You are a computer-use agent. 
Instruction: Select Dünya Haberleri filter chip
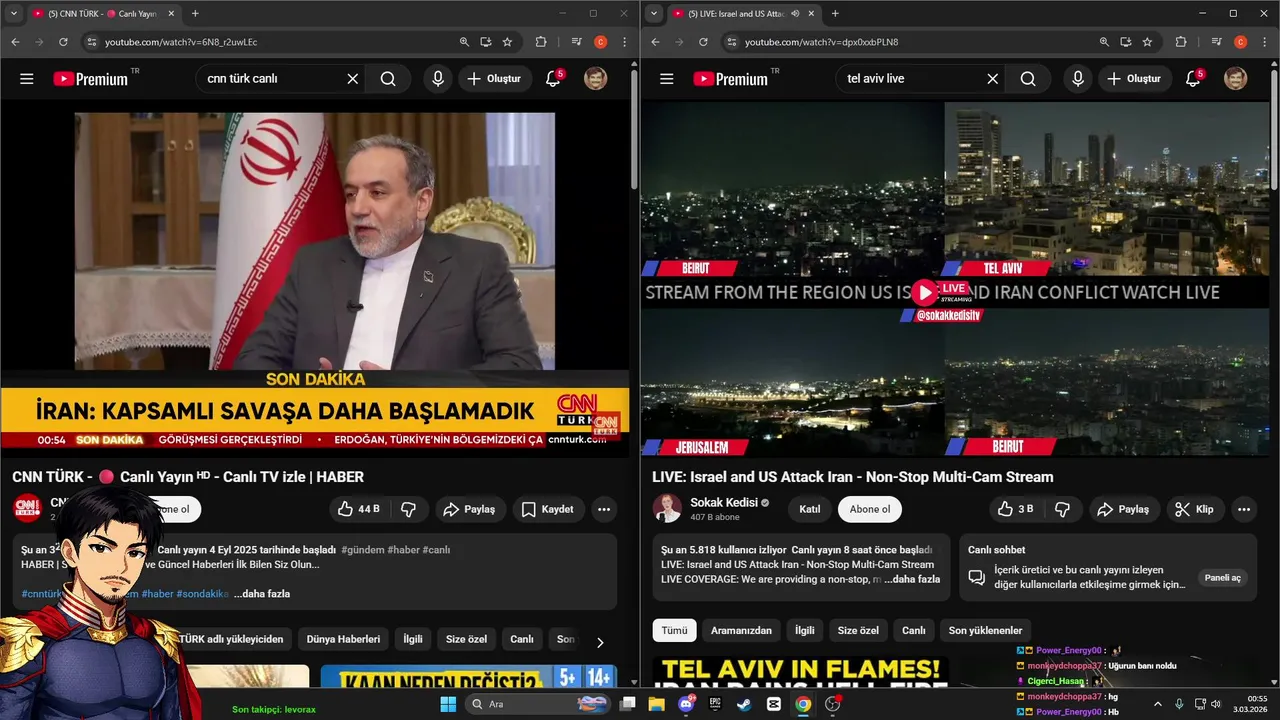point(343,639)
